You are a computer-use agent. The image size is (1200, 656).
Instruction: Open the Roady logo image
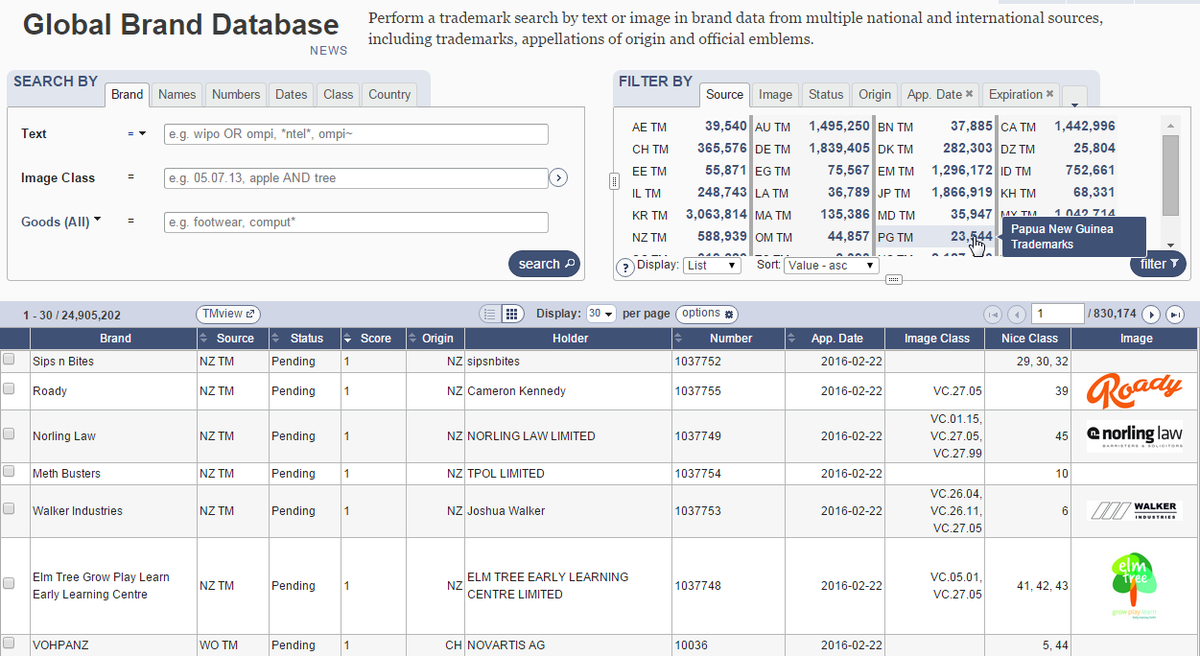point(1135,390)
